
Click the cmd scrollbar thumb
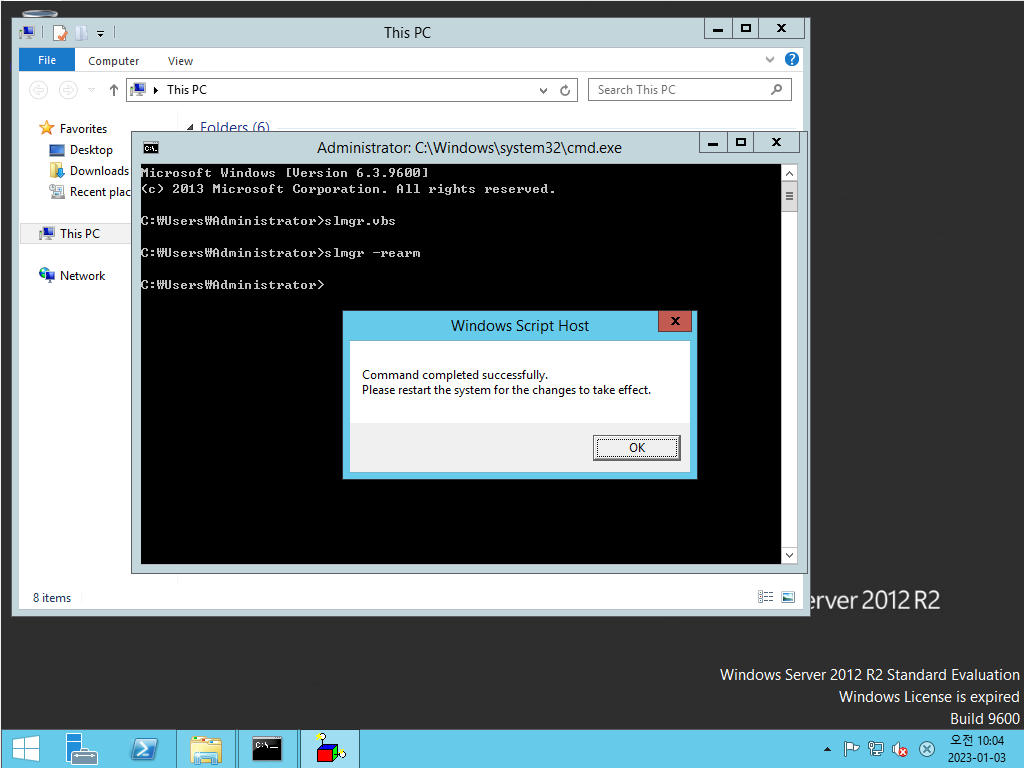(x=789, y=197)
